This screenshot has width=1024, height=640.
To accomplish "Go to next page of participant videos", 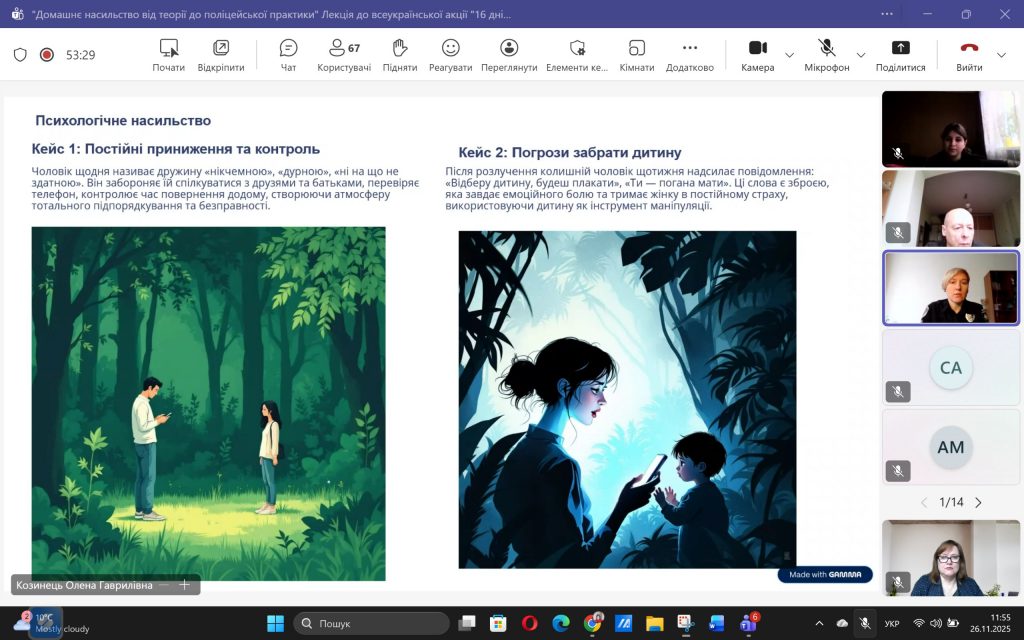I will click(x=978, y=502).
